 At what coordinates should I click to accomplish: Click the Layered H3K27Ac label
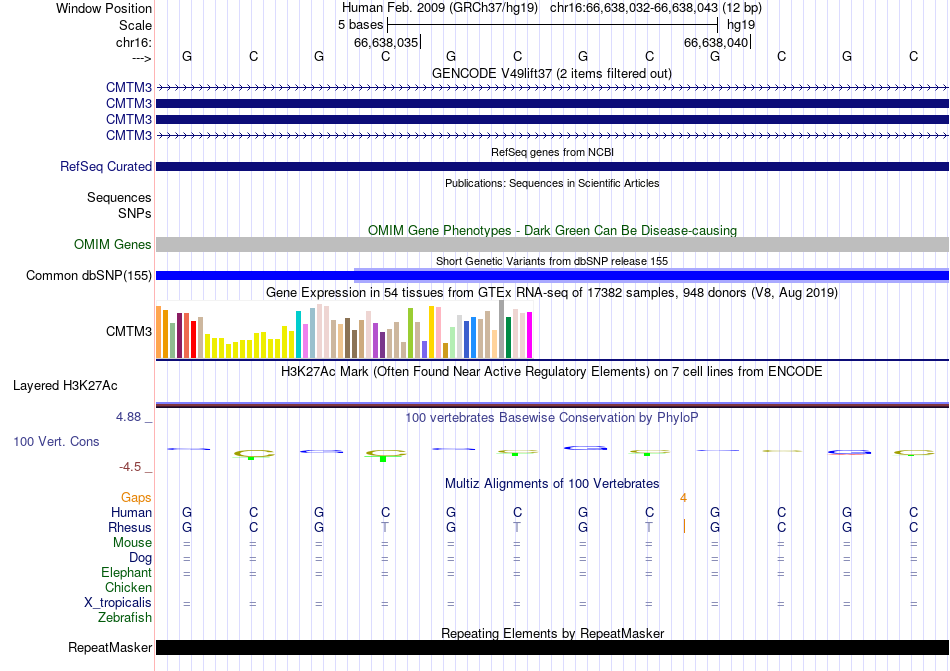pos(65,386)
